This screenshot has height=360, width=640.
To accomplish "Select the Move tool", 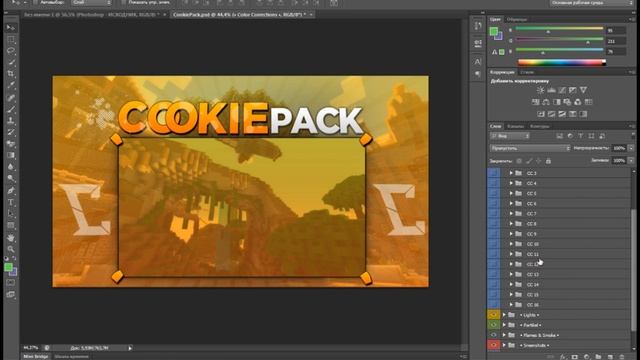I will pyautogui.click(x=11, y=27).
